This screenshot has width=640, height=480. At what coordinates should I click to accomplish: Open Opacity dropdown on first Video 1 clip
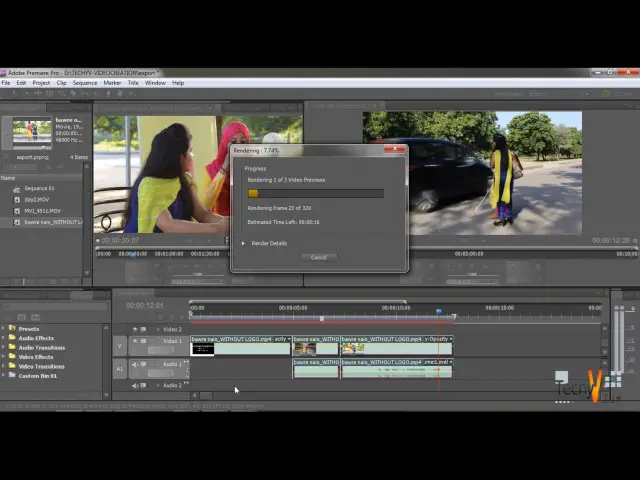(289, 339)
